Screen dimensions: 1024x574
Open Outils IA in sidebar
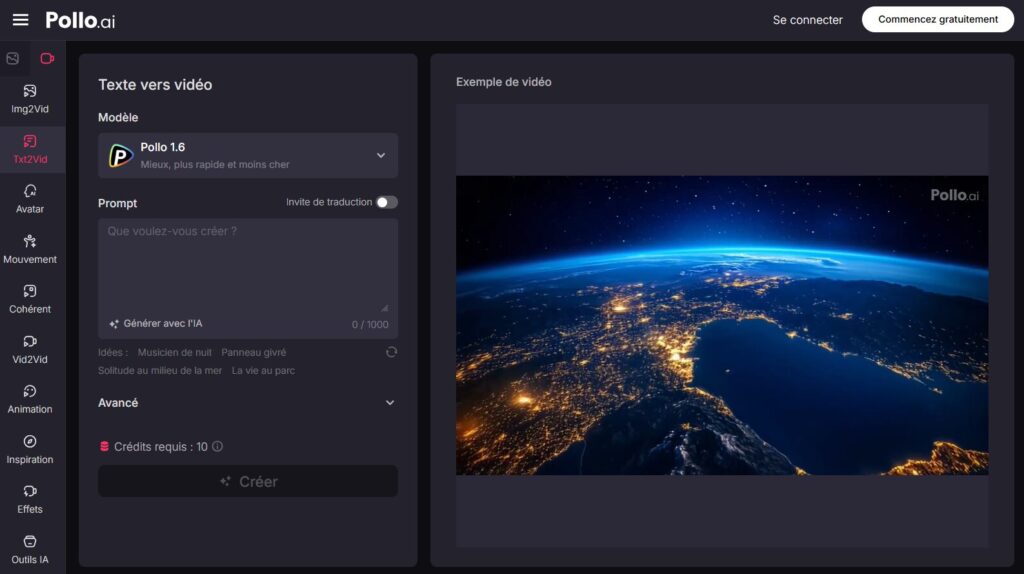[30, 549]
